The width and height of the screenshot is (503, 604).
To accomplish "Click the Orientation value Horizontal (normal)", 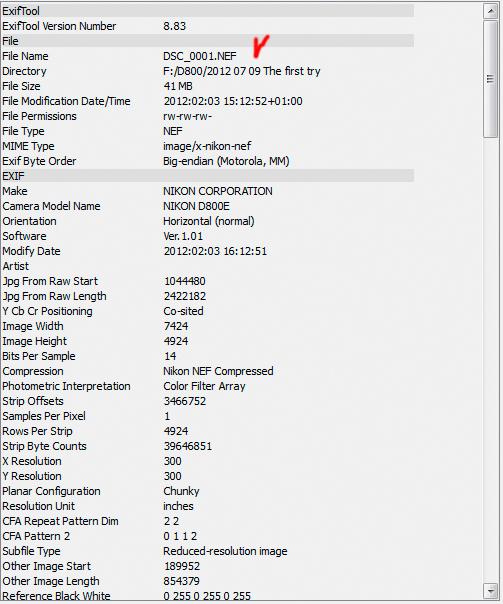I will click(209, 221).
